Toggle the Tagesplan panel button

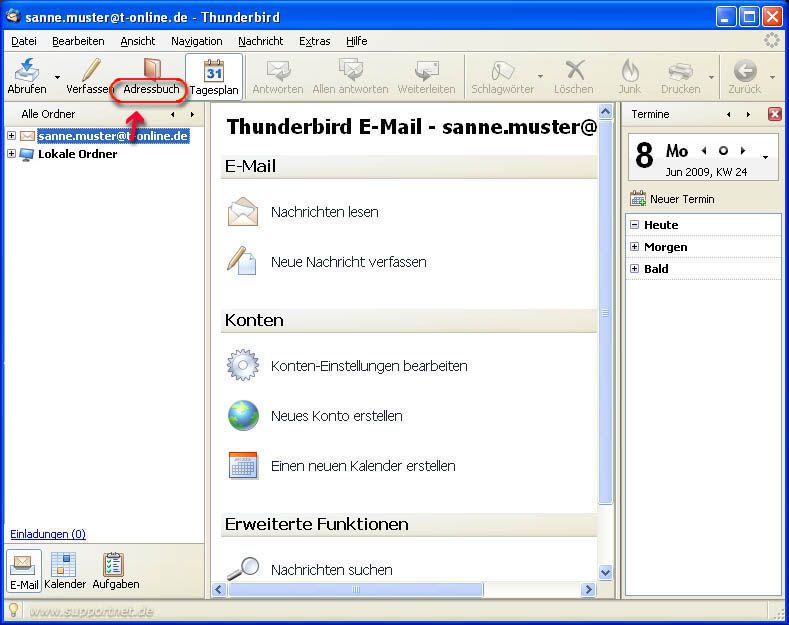click(213, 78)
